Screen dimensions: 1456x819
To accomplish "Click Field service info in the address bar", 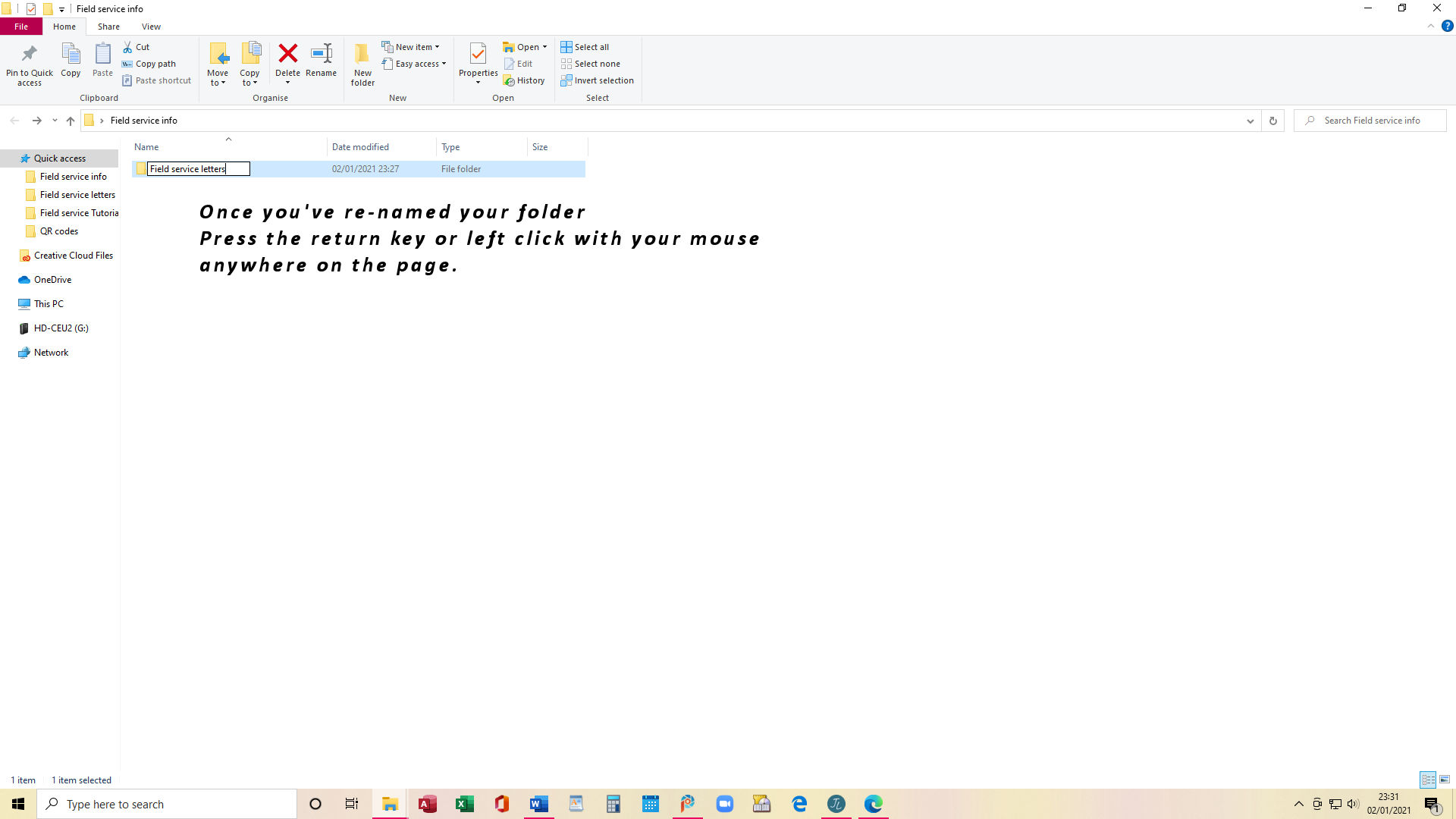I will 144,121.
